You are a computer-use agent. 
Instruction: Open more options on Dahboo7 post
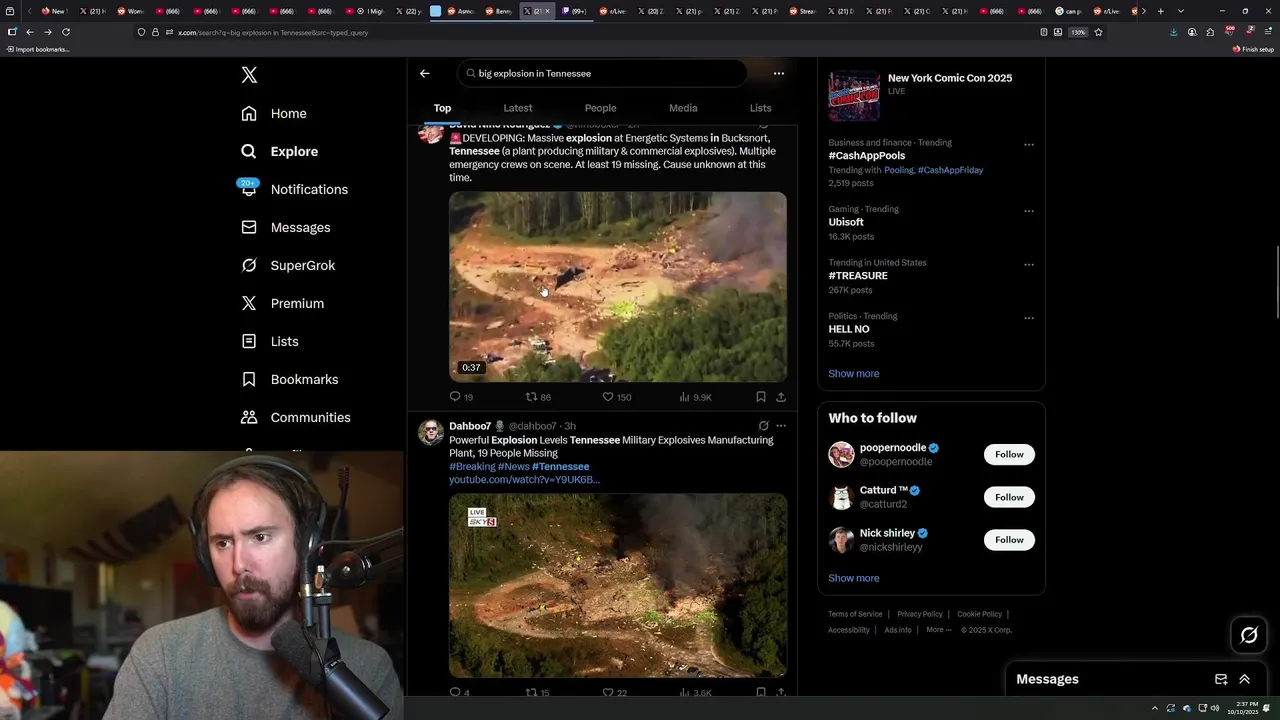click(x=781, y=426)
